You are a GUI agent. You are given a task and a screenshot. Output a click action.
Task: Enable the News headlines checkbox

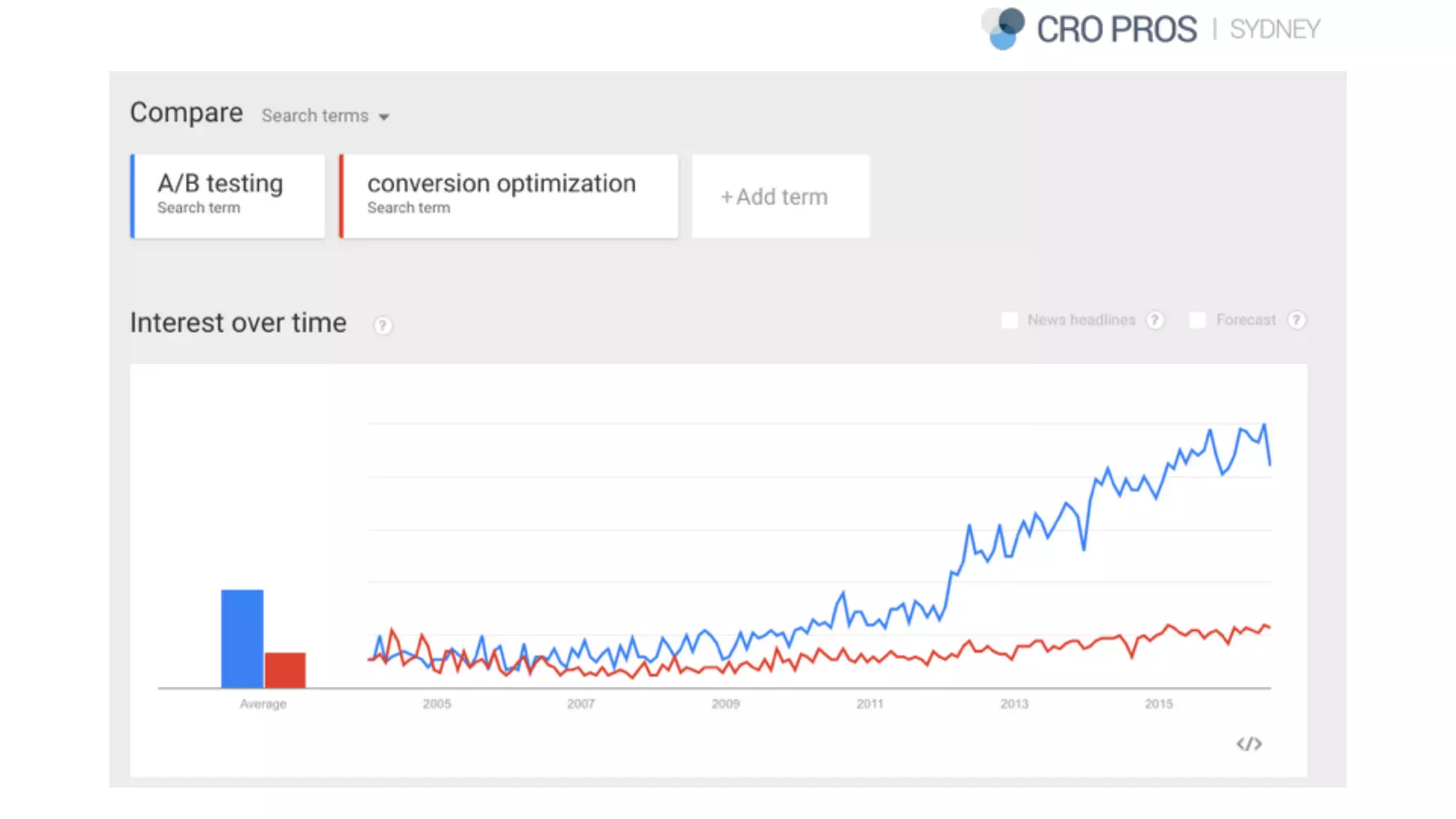pos(1010,321)
